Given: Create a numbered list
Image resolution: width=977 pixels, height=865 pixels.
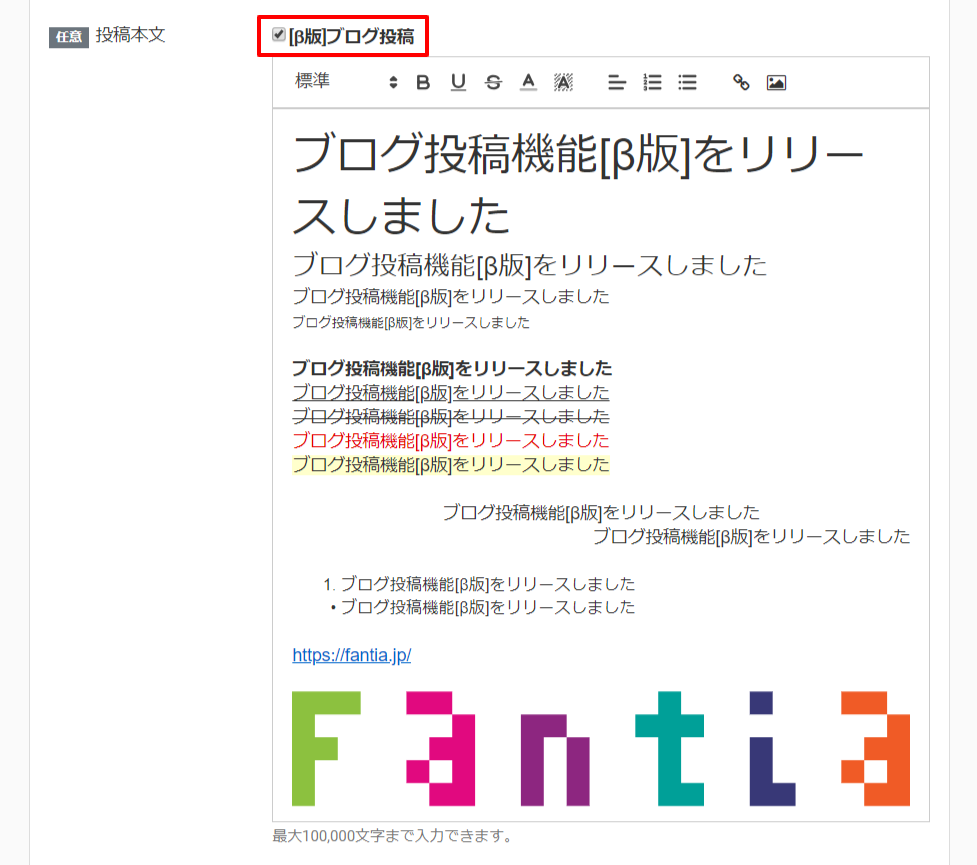Looking at the screenshot, I should [x=651, y=83].
